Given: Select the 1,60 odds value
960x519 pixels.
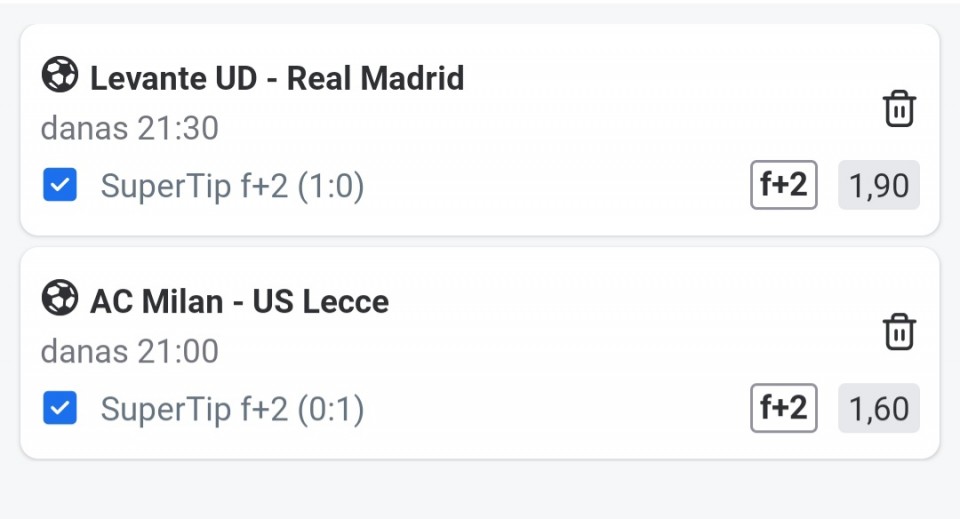Looking at the screenshot, I should click(x=878, y=408).
